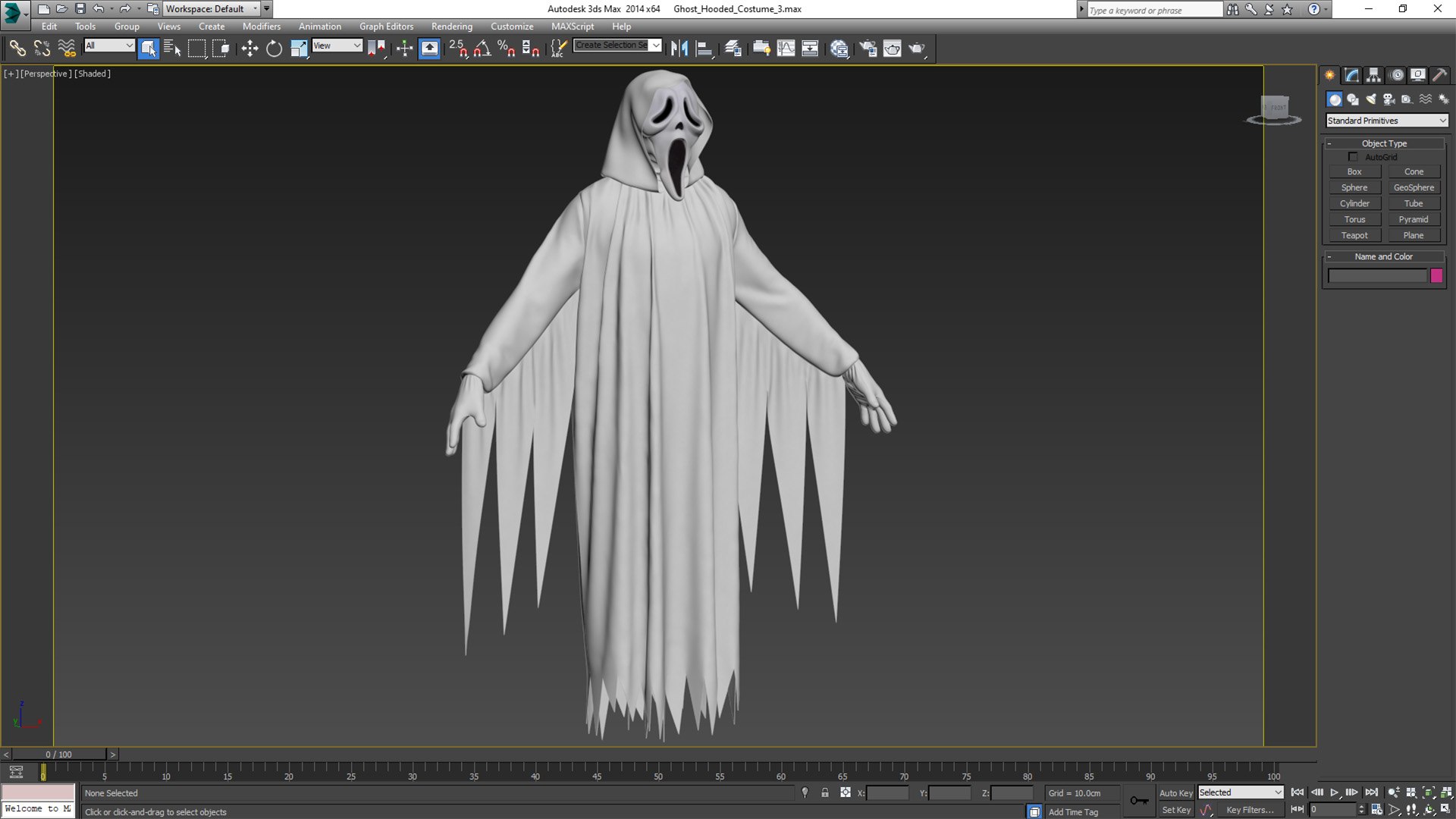Enable the AutoGrid checkbox
Screen dimensions: 1456x819
coord(1353,157)
